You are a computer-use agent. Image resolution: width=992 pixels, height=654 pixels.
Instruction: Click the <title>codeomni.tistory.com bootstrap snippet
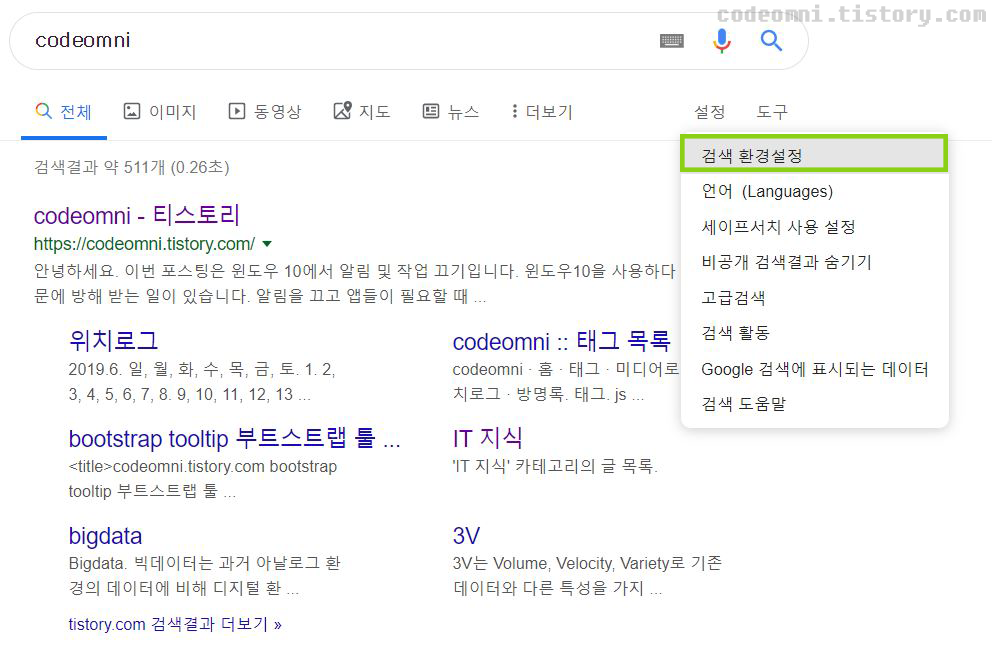202,479
